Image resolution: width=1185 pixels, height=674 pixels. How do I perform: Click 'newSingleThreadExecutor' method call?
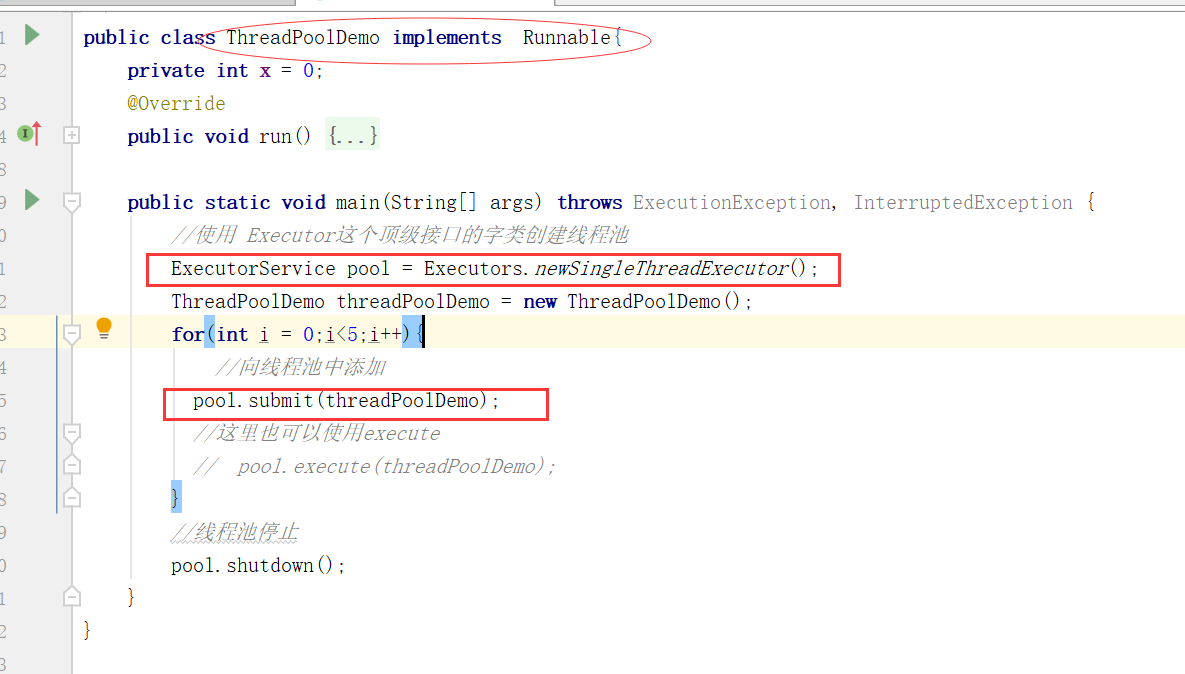pyautogui.click(x=662, y=268)
